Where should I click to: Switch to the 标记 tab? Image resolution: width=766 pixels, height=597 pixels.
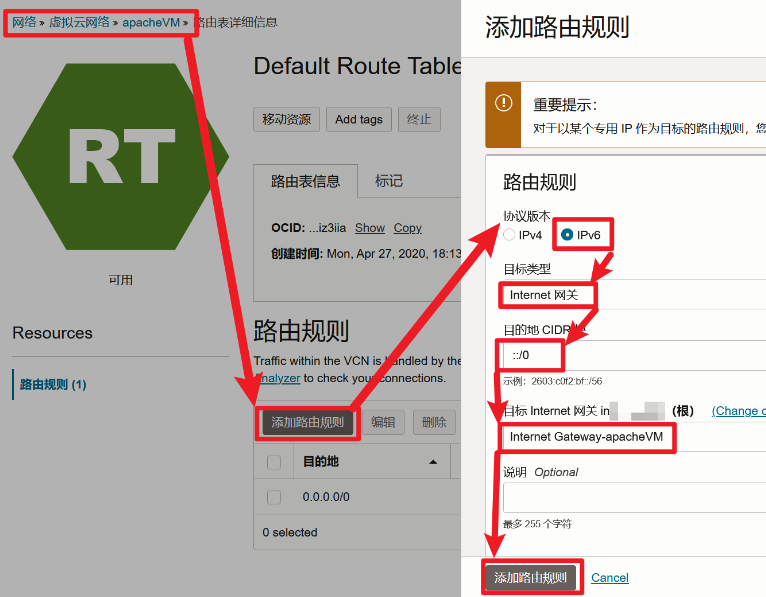click(389, 181)
